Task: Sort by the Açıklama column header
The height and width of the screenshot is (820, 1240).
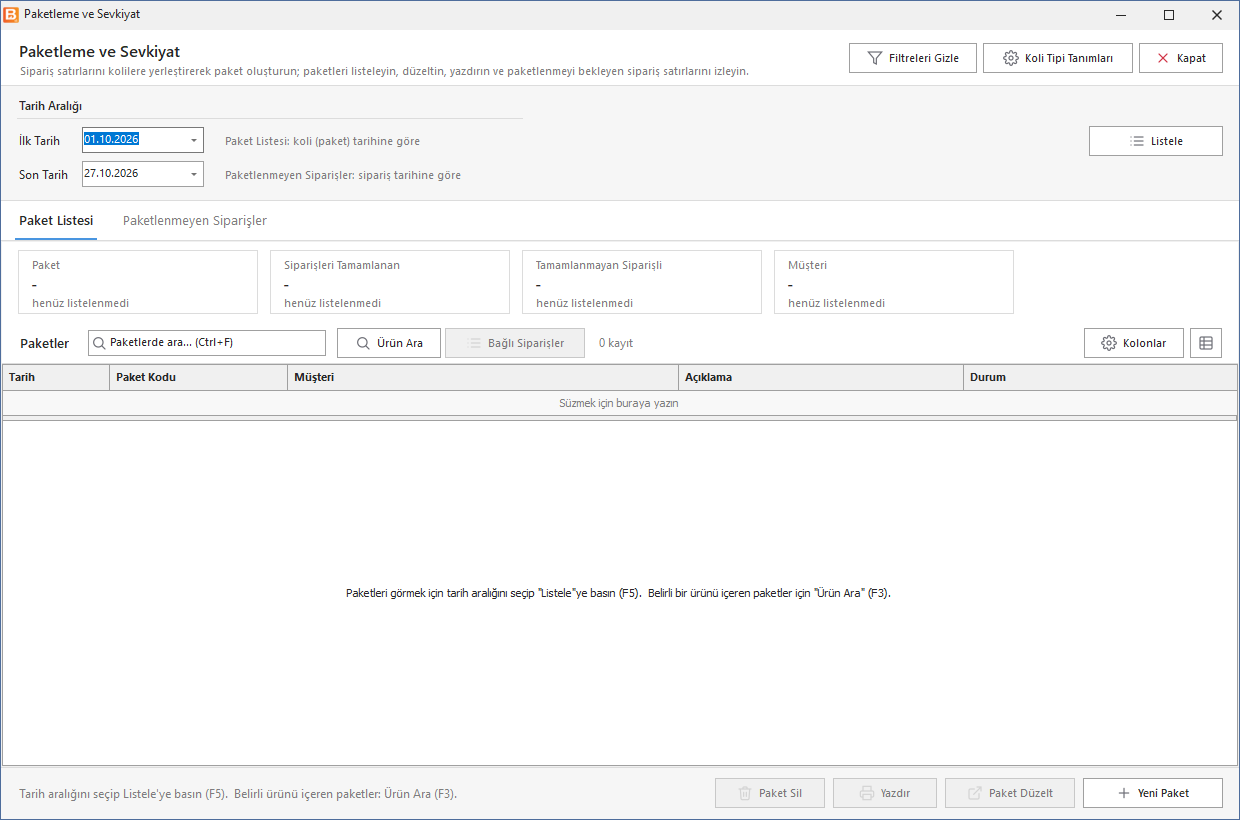Action: tap(821, 377)
